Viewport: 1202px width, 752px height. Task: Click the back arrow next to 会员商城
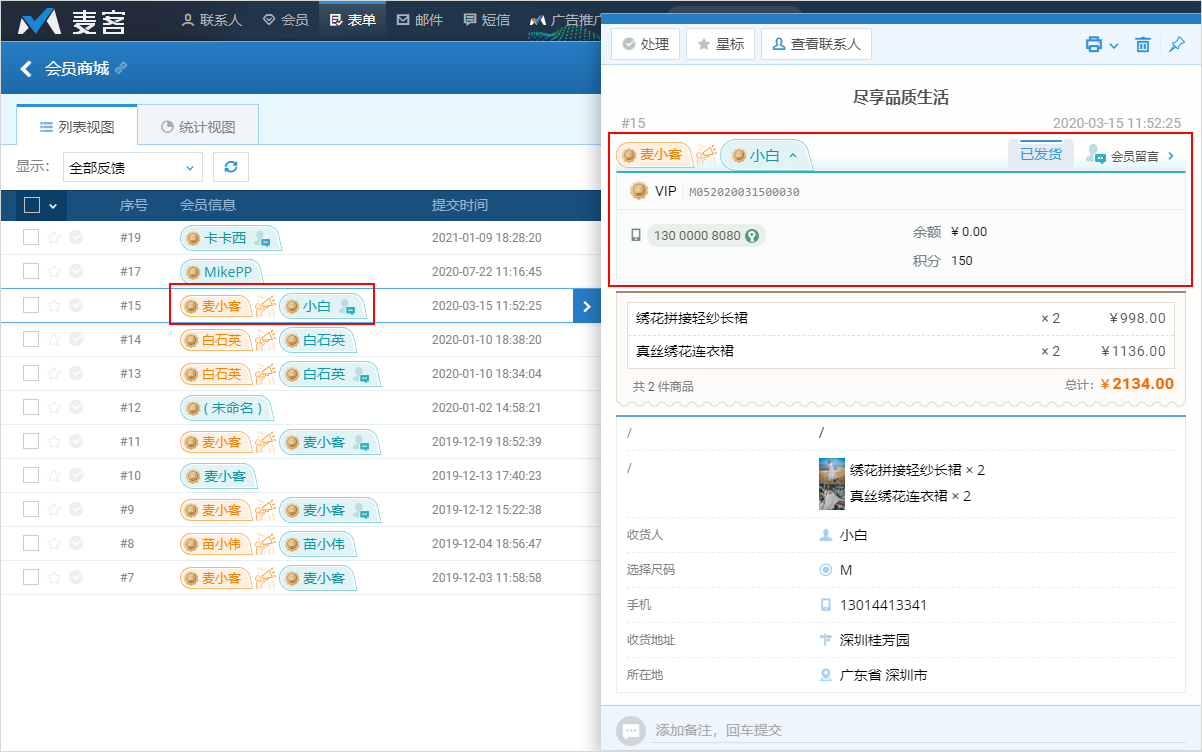click(26, 69)
